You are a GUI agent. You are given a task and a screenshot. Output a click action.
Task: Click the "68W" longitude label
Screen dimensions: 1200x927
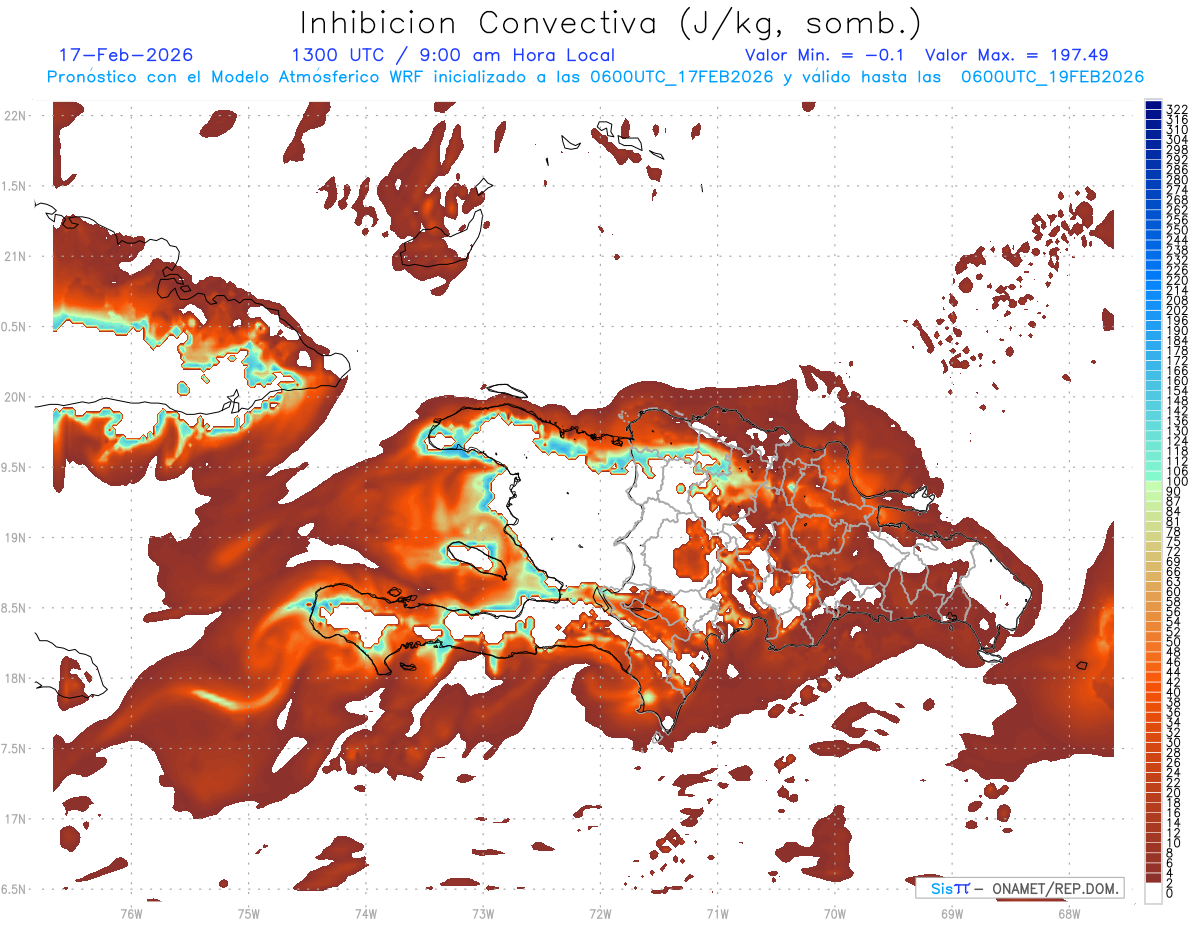coord(1069,913)
